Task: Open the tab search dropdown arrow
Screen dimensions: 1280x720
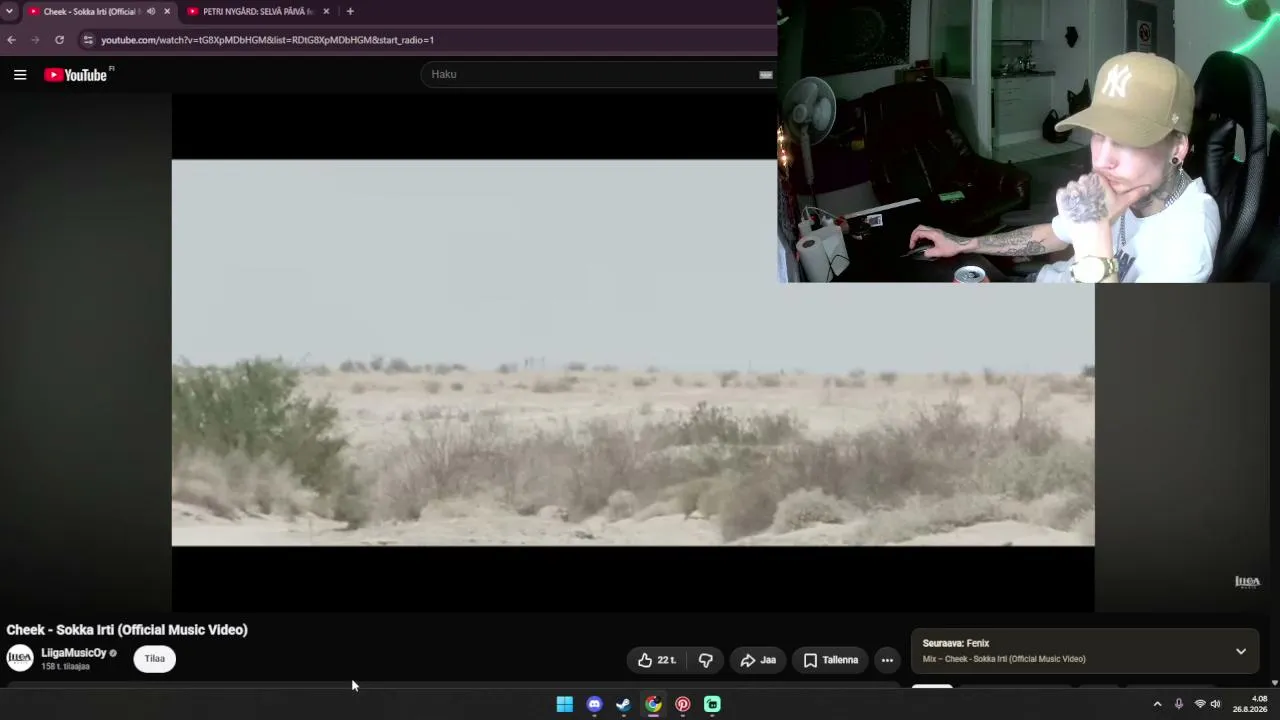Action: coord(9,11)
